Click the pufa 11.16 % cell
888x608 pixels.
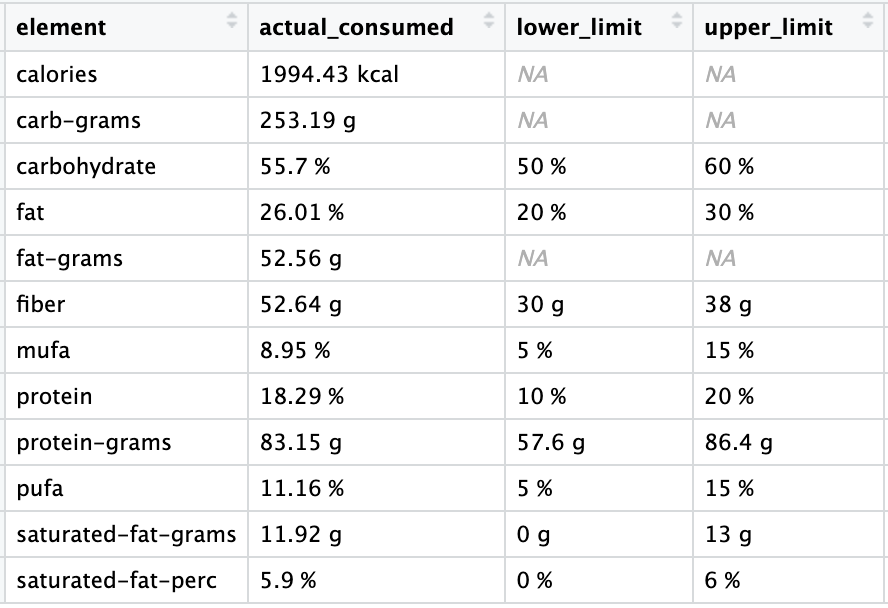(301, 488)
